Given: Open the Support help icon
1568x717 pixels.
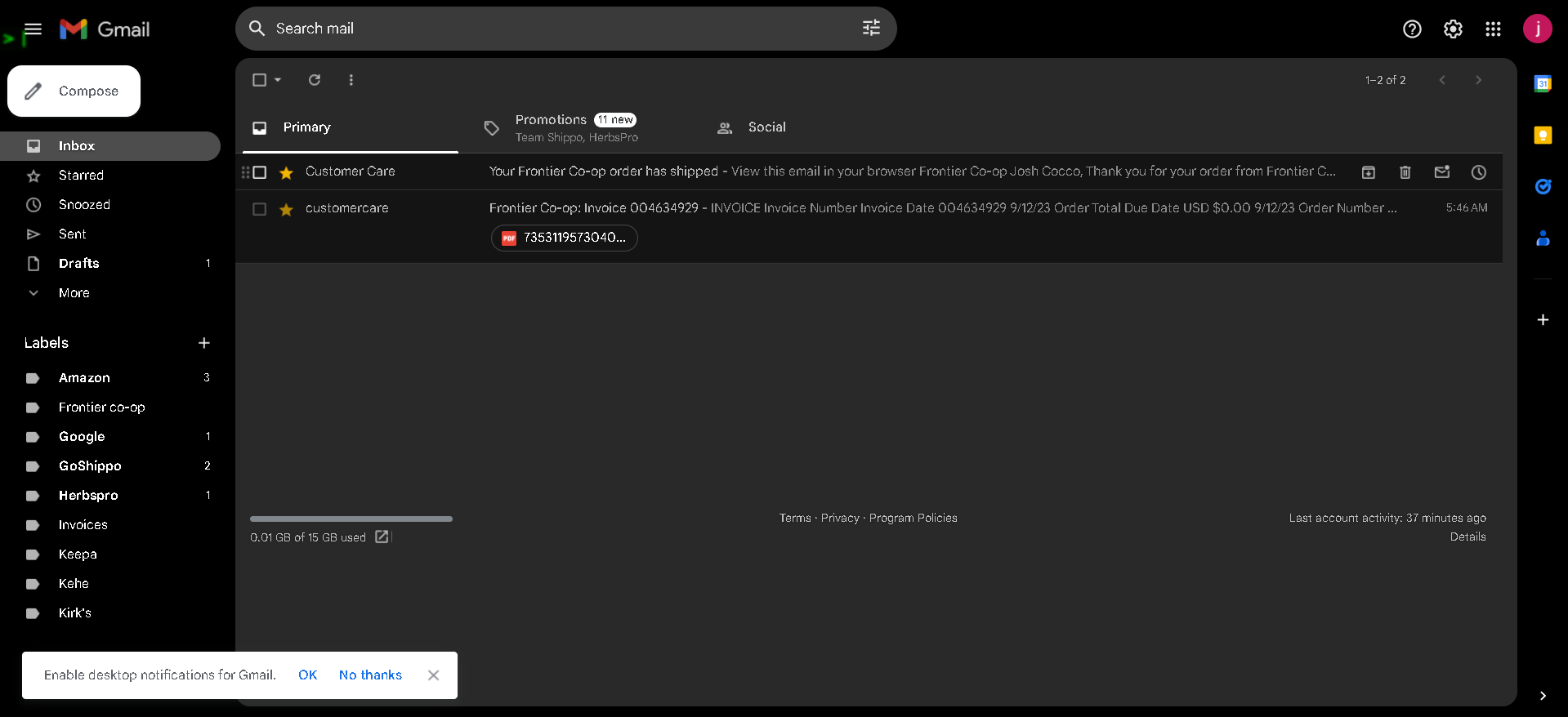Looking at the screenshot, I should click(1412, 29).
